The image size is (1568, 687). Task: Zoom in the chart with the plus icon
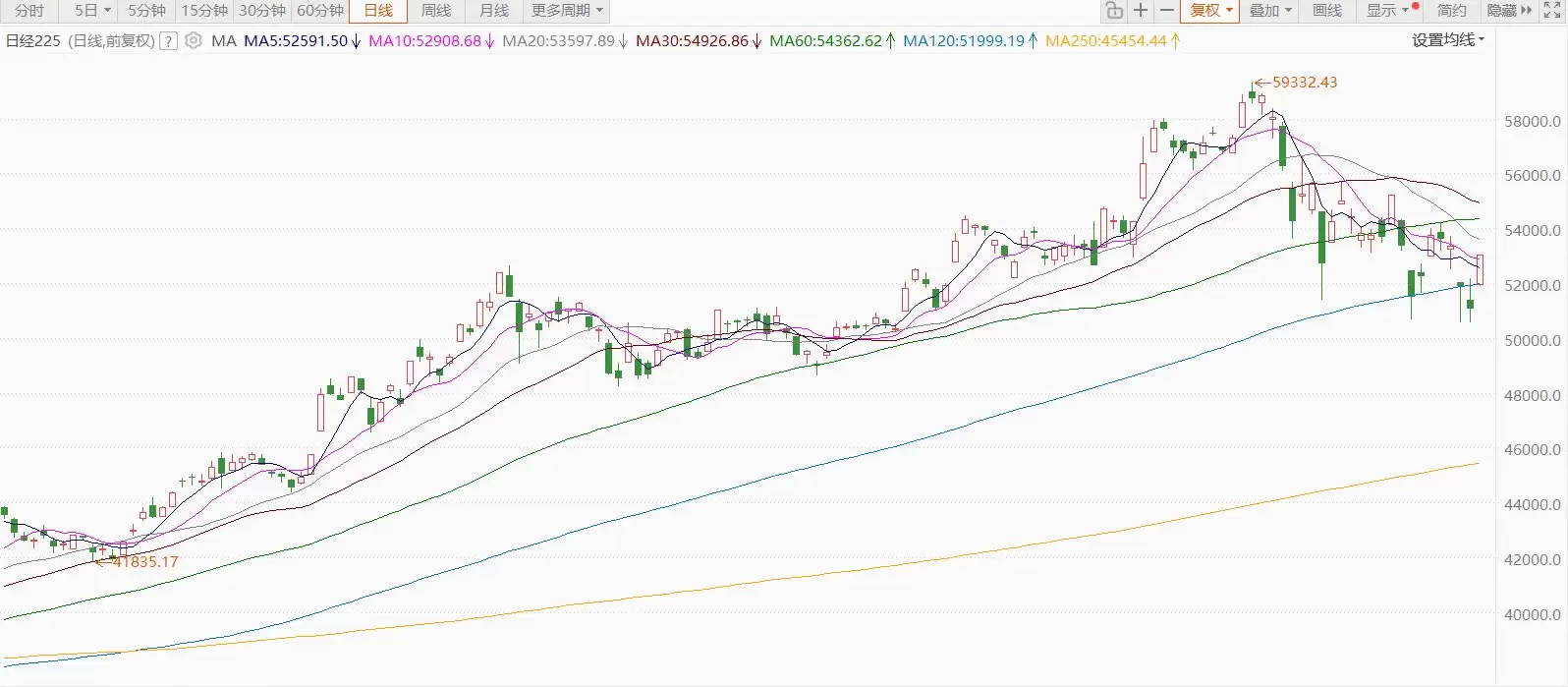1141,11
